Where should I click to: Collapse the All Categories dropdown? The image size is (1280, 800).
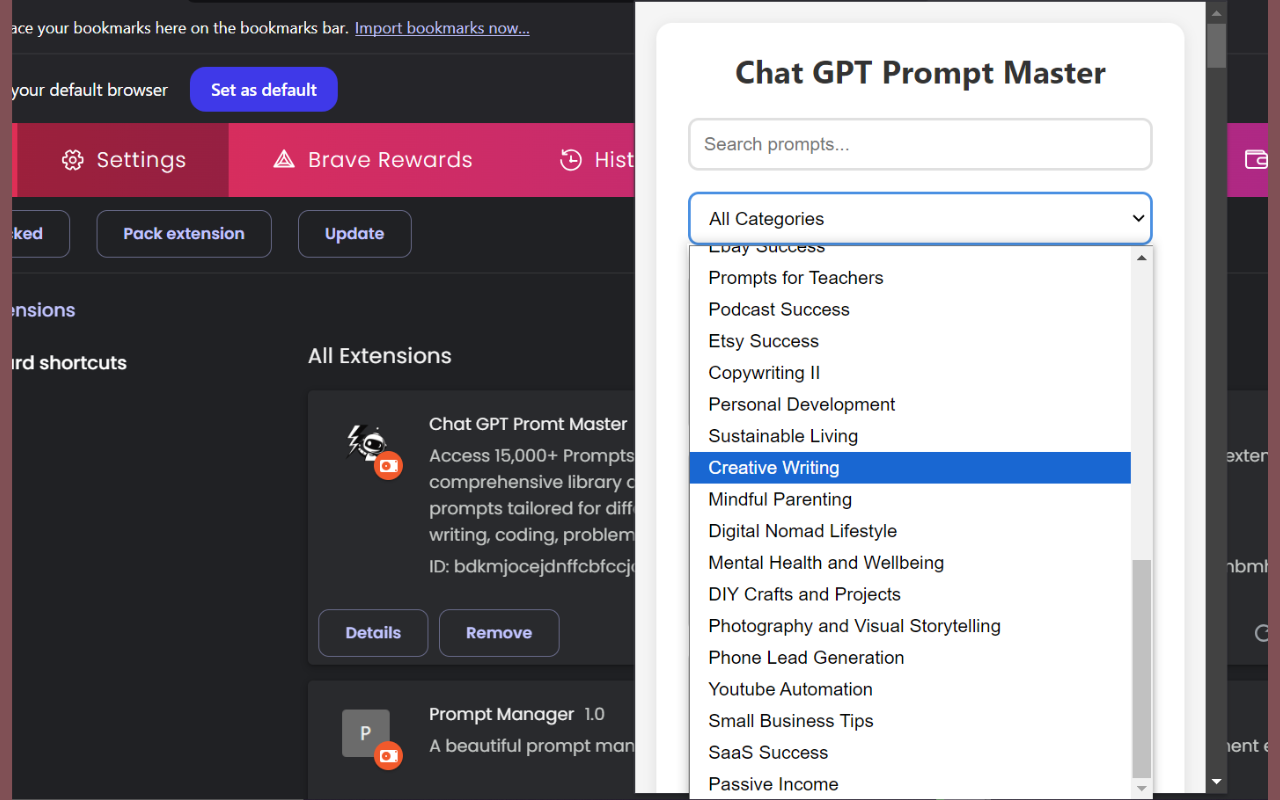920,219
